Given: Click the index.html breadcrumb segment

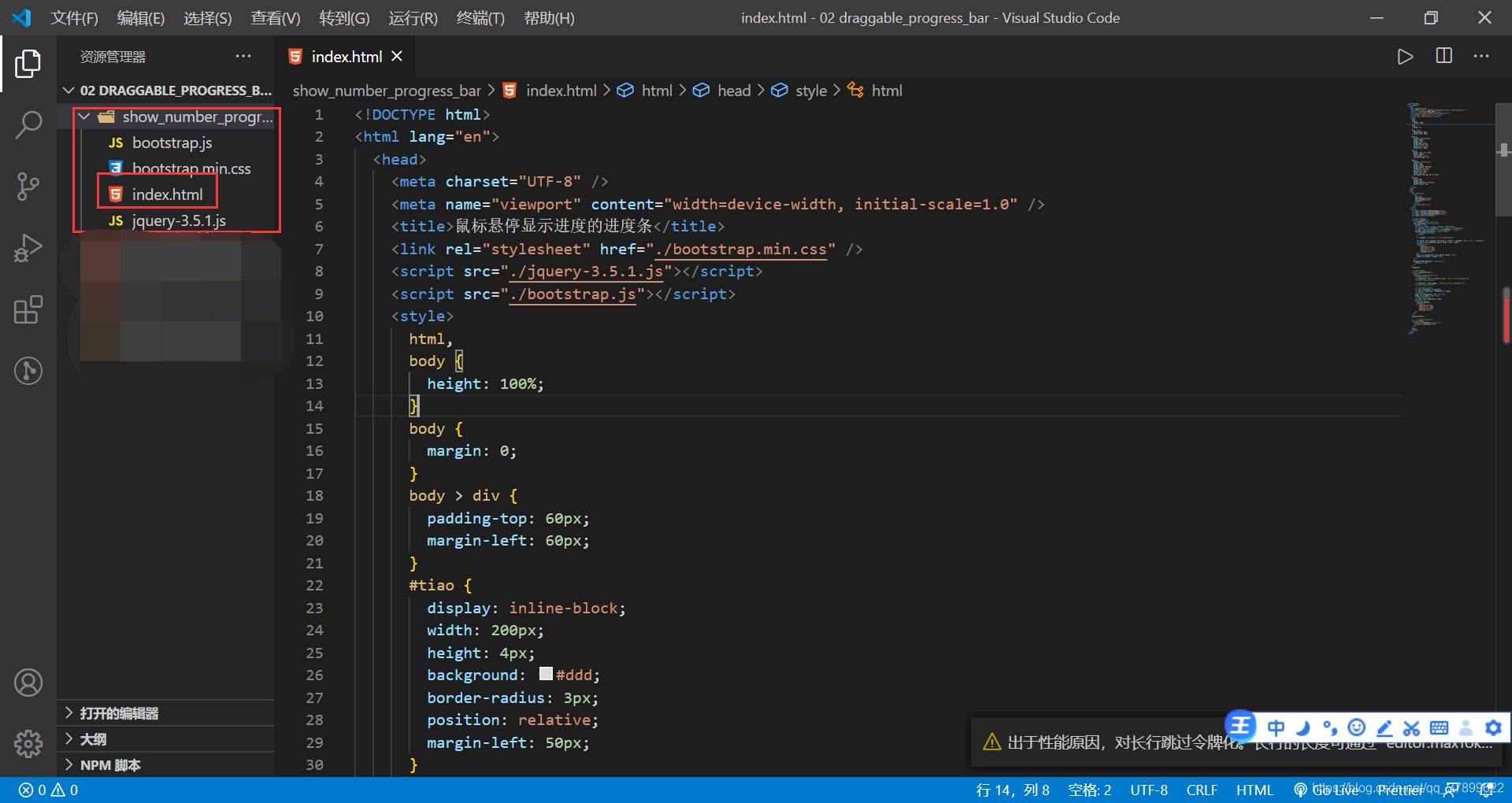Looking at the screenshot, I should [x=551, y=91].
